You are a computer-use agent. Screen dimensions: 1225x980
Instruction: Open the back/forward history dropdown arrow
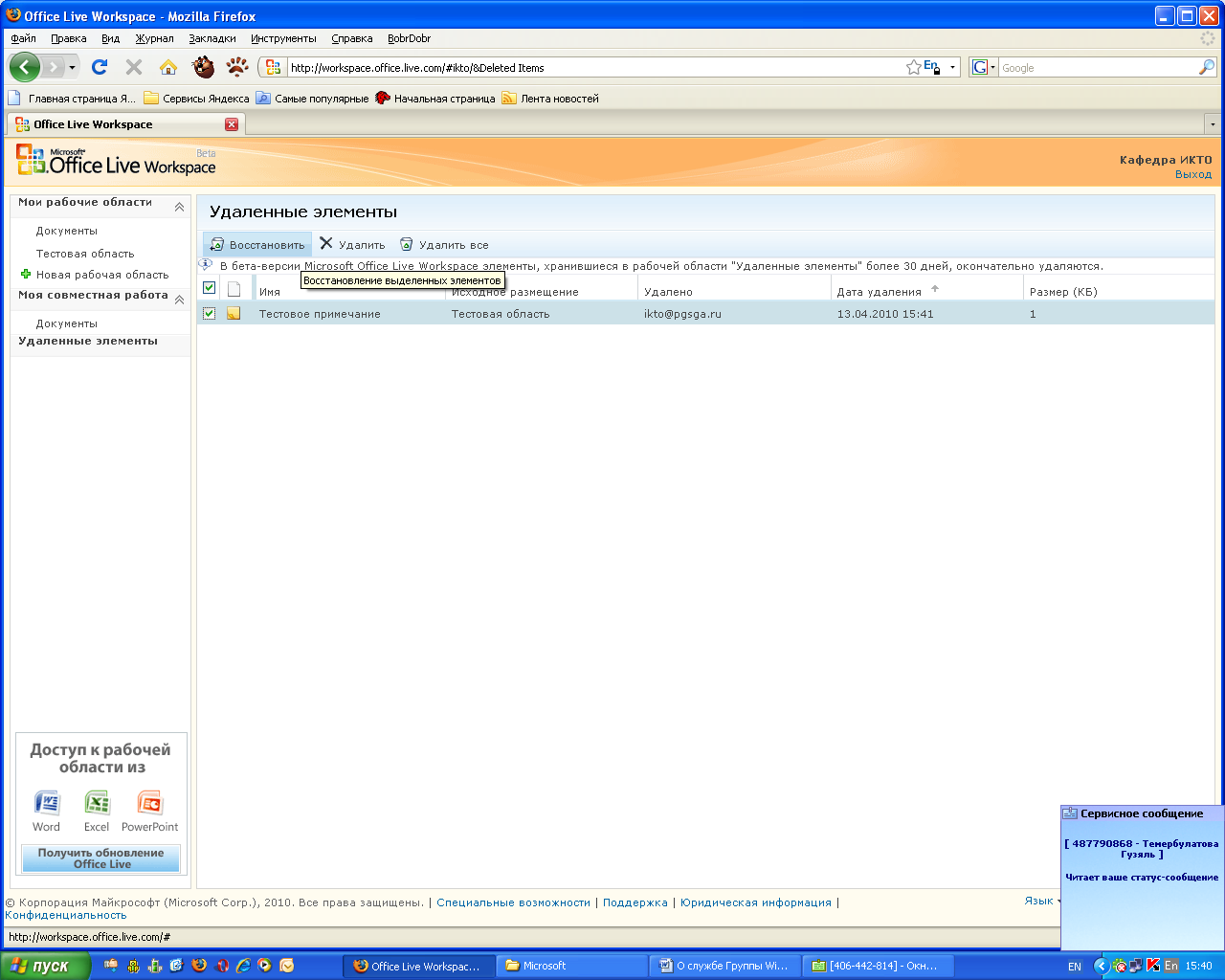point(72,68)
